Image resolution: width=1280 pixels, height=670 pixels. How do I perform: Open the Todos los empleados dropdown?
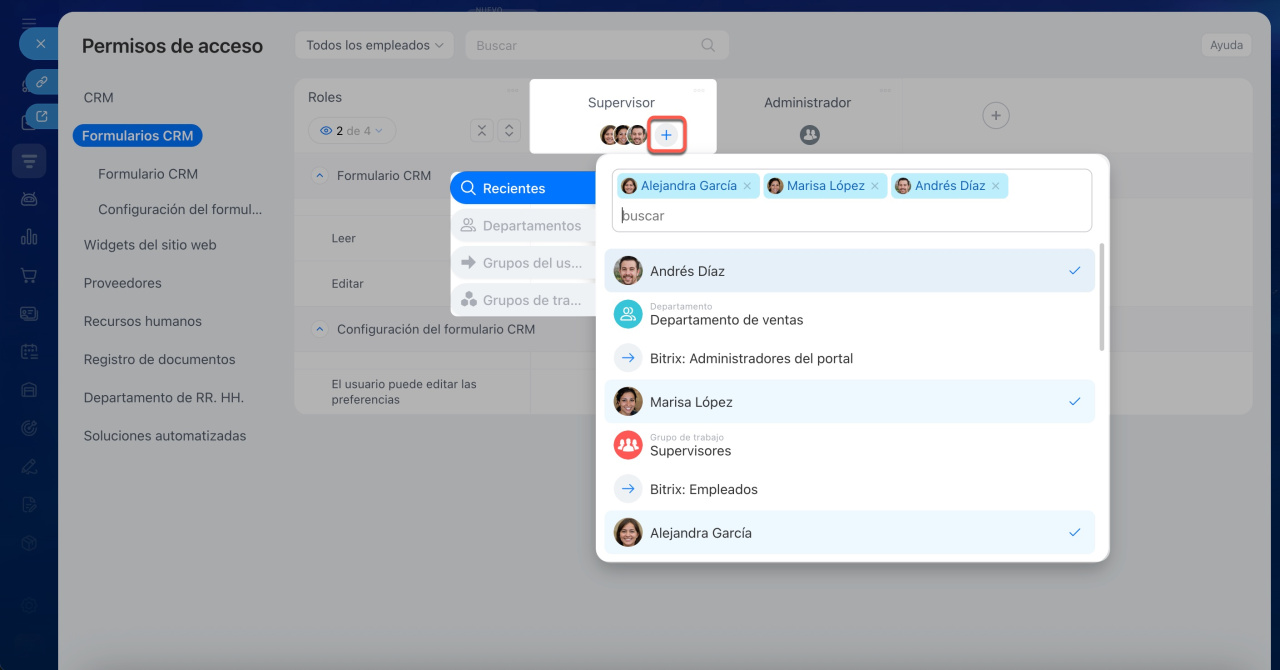point(374,45)
